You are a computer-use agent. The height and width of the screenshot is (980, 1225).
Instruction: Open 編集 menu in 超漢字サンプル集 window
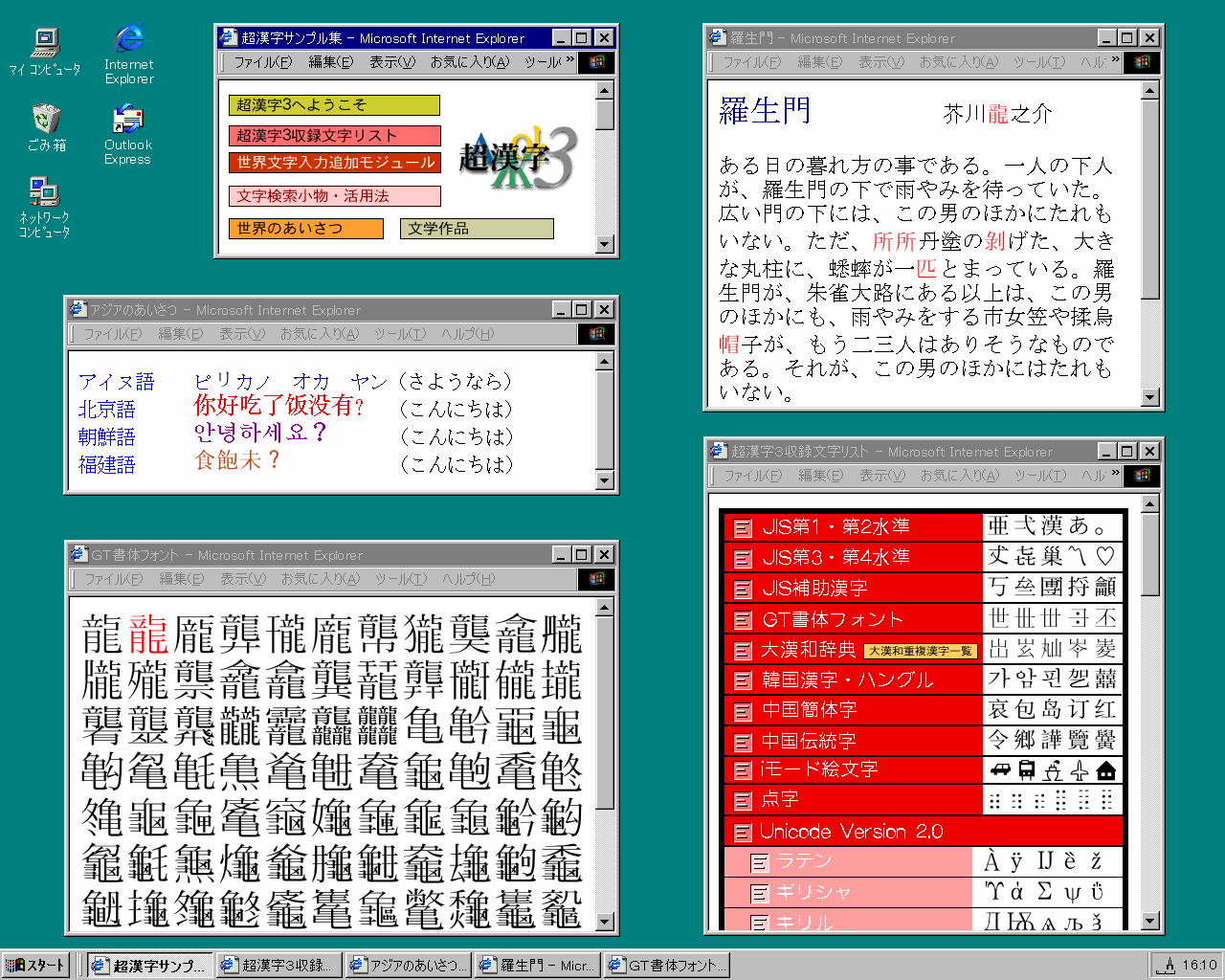pos(330,62)
